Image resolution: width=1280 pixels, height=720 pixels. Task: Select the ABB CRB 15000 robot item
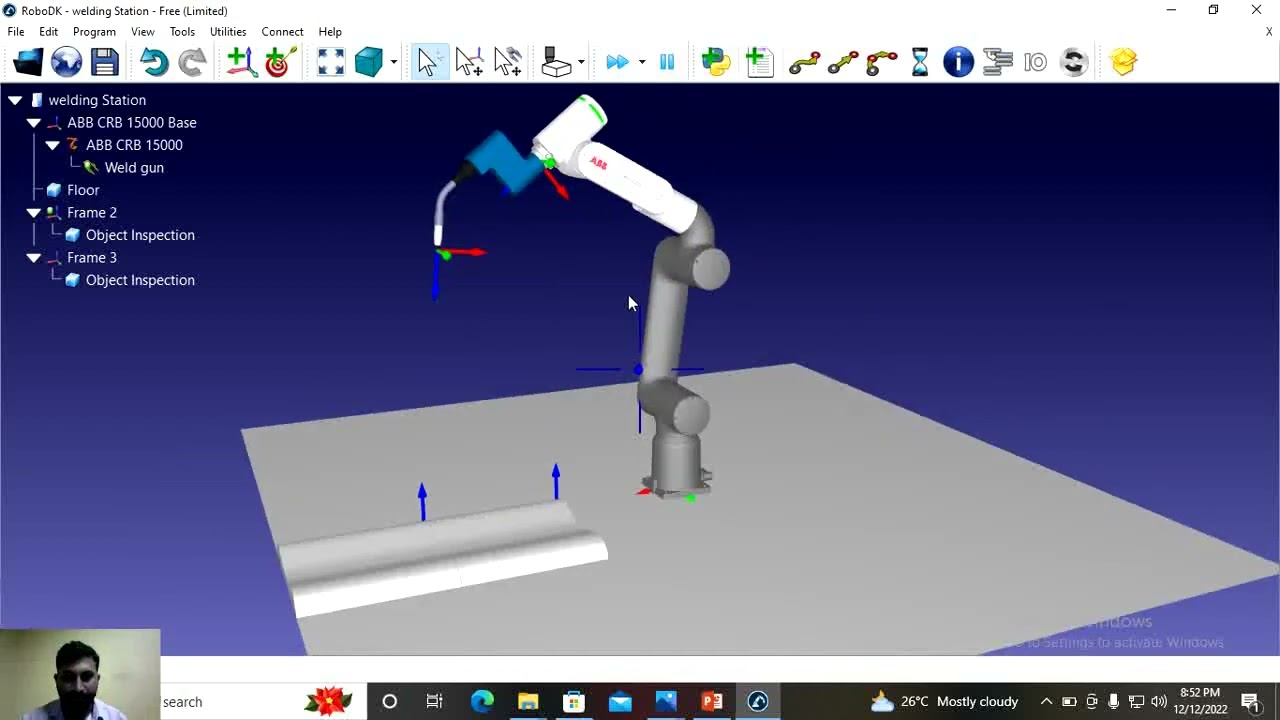134,145
